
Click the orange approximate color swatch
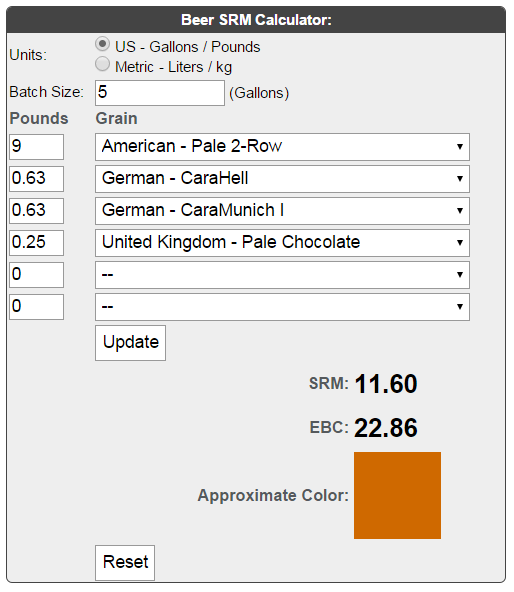[x=397, y=495]
